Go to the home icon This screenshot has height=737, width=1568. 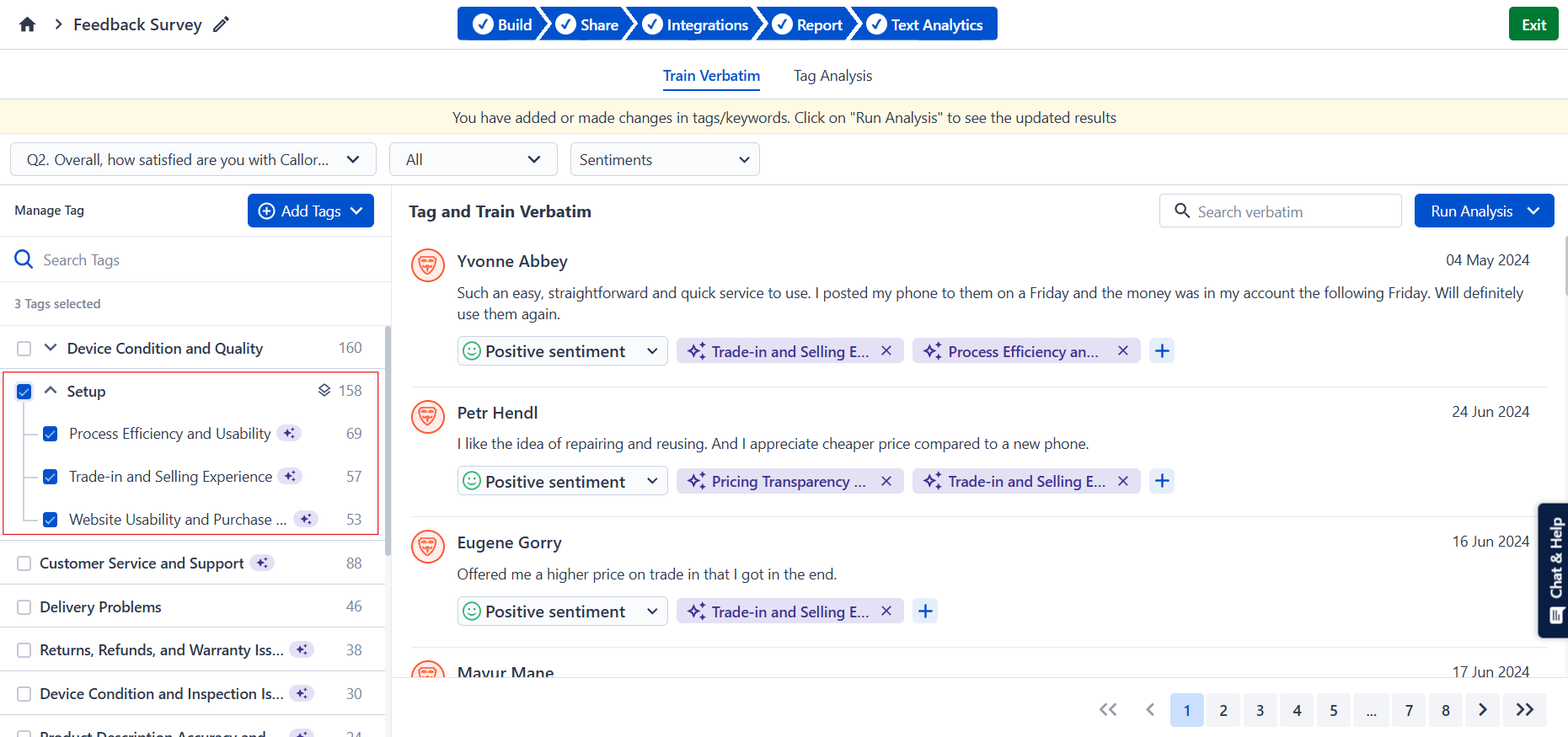click(x=27, y=24)
